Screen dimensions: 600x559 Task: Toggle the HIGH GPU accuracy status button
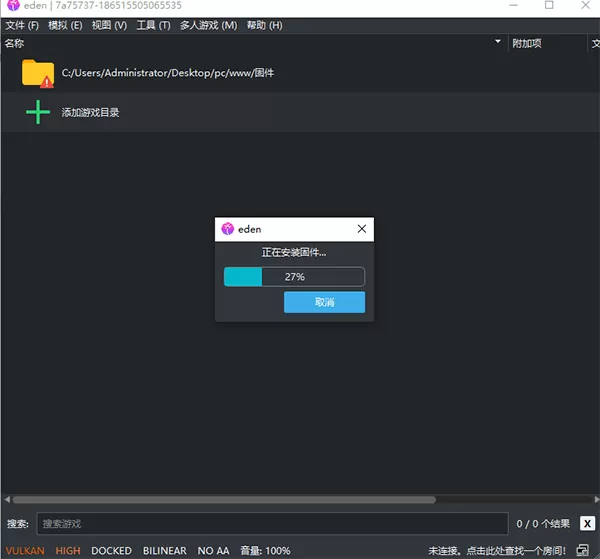pos(68,551)
